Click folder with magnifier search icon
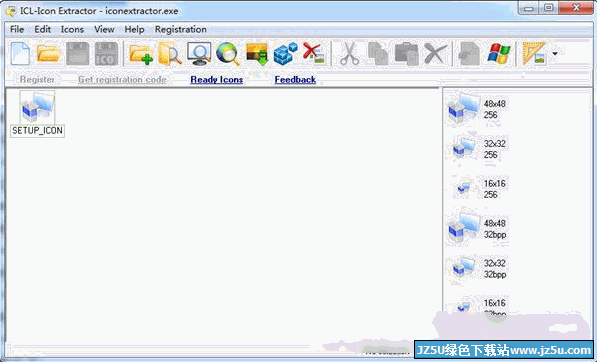The image size is (597, 362). point(170,54)
